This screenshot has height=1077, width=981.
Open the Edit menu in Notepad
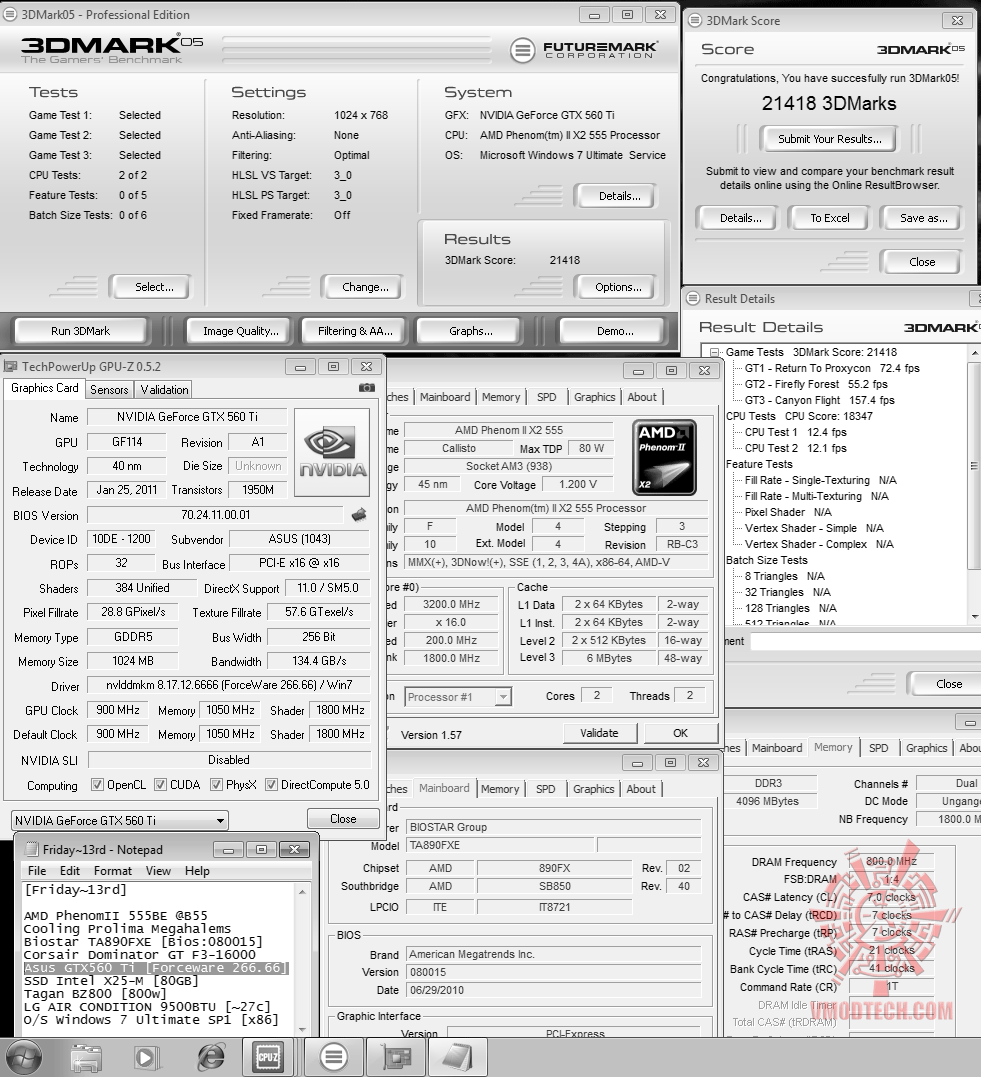click(70, 870)
